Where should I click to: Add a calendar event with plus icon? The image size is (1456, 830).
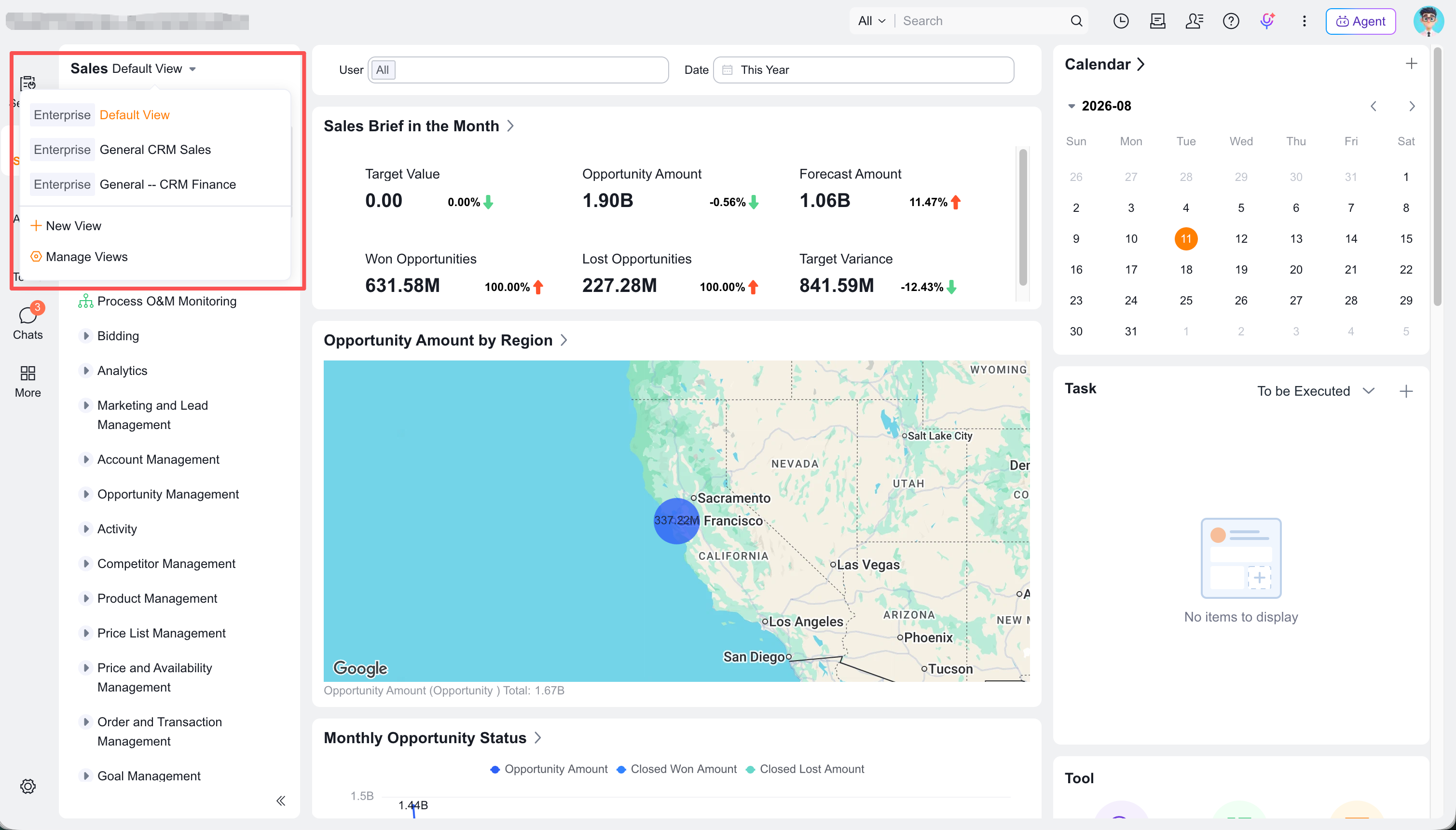pyautogui.click(x=1411, y=64)
